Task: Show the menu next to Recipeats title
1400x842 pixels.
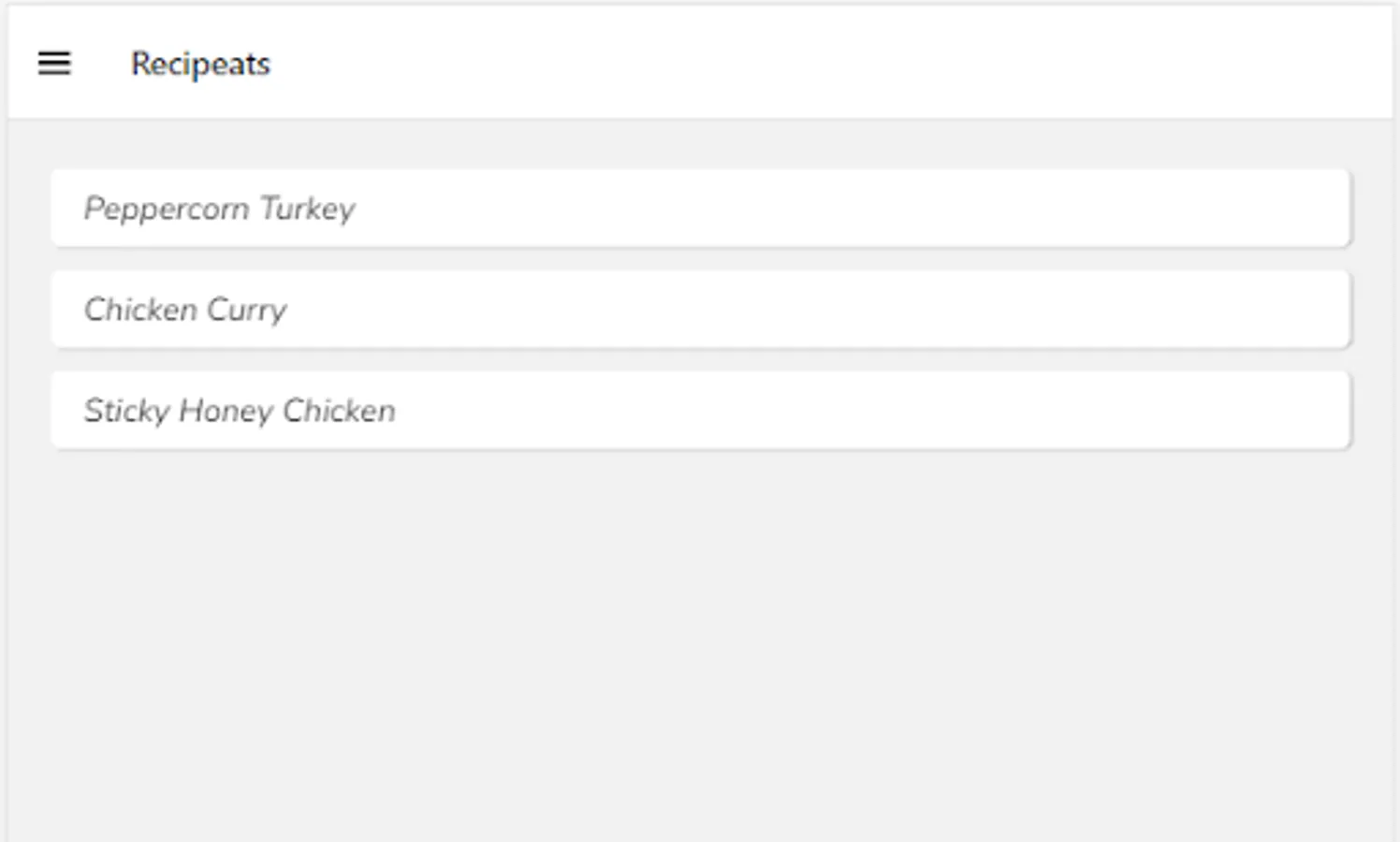Action: 54,63
